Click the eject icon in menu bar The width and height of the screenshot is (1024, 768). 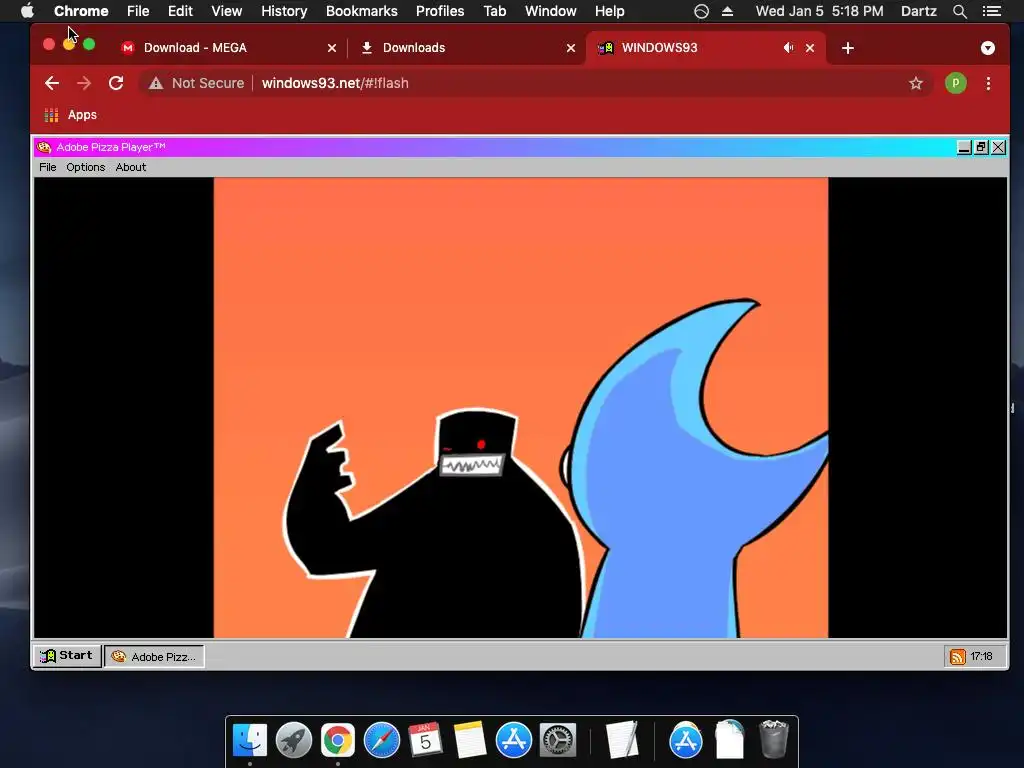pyautogui.click(x=727, y=11)
